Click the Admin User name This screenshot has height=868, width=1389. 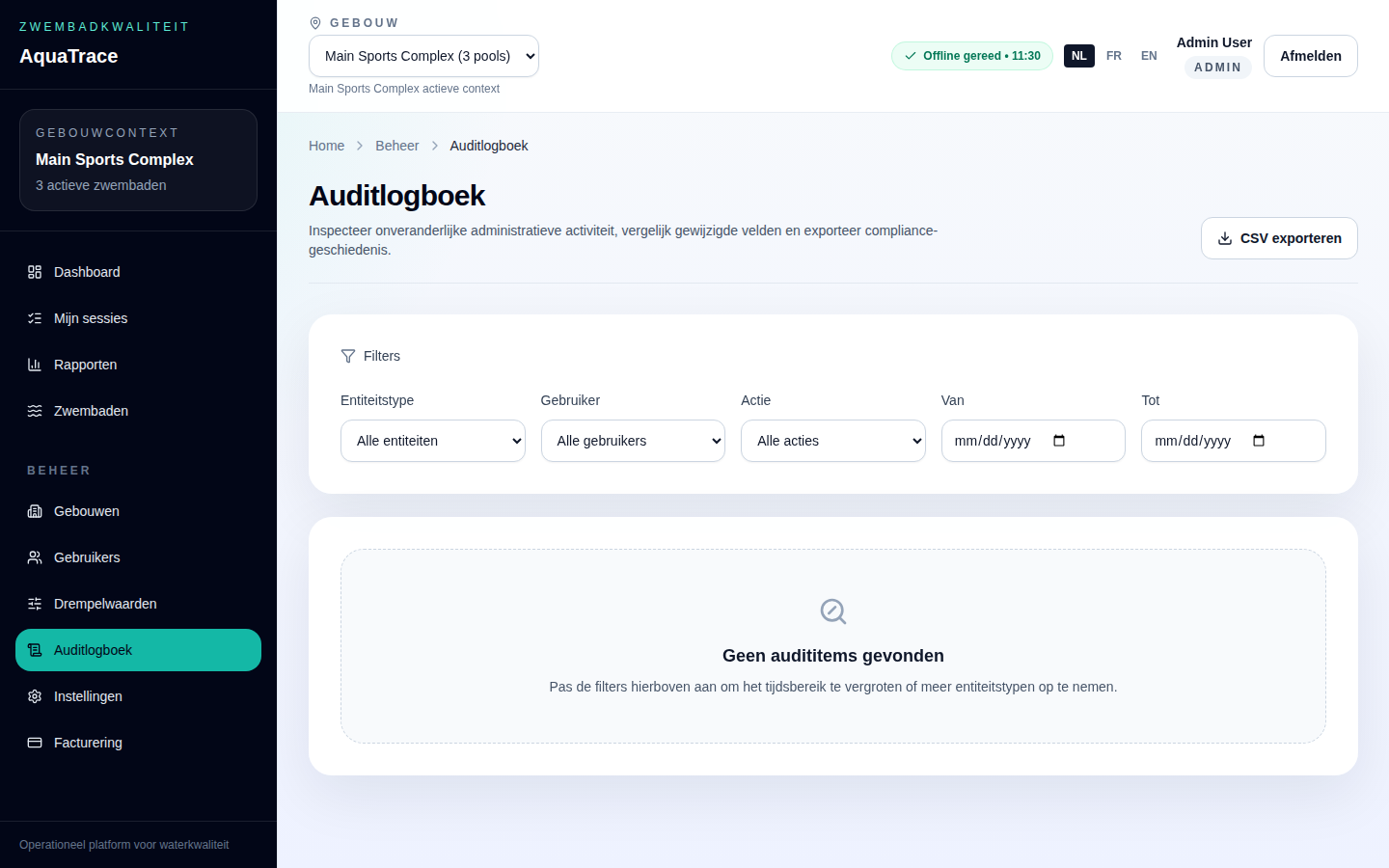coord(1214,42)
